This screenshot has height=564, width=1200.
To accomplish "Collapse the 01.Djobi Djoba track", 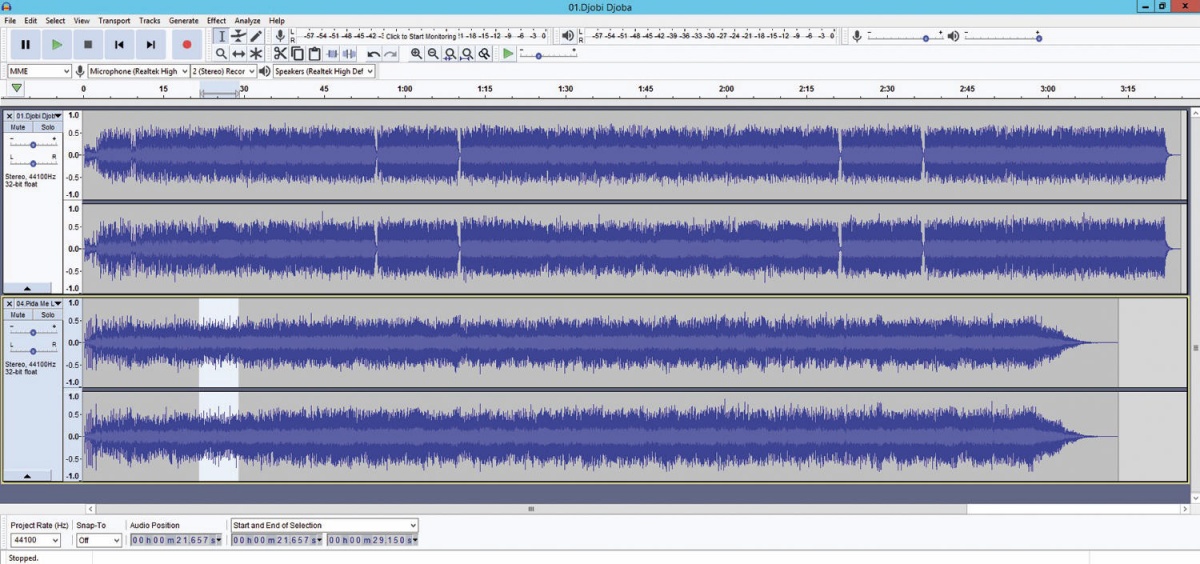I will point(27,288).
